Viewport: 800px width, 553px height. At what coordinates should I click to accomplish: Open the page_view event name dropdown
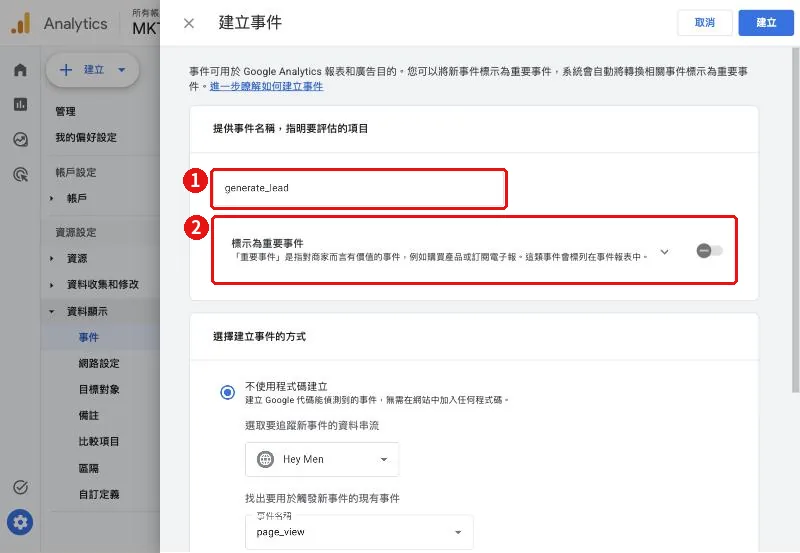tap(359, 532)
